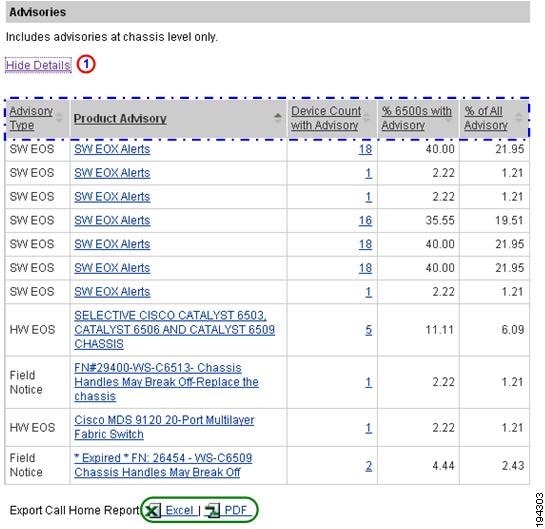545x529 pixels.
Task: Sort by % of All Advisory header
Action: pyautogui.click(x=486, y=118)
